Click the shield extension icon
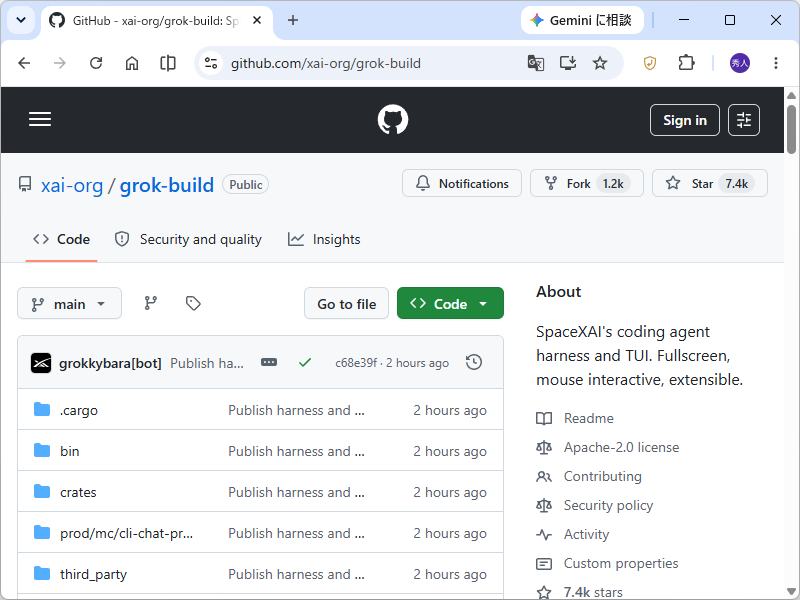 649,63
